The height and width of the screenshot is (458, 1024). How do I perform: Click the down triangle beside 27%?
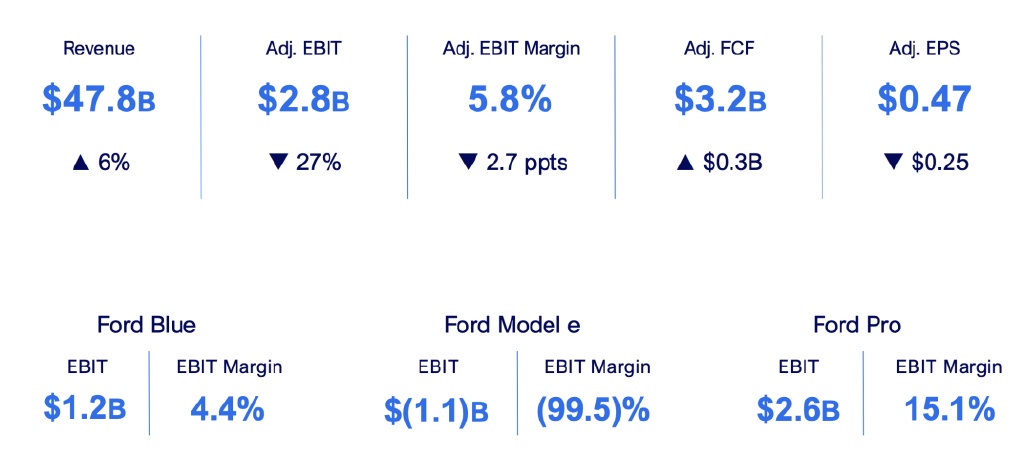click(280, 162)
